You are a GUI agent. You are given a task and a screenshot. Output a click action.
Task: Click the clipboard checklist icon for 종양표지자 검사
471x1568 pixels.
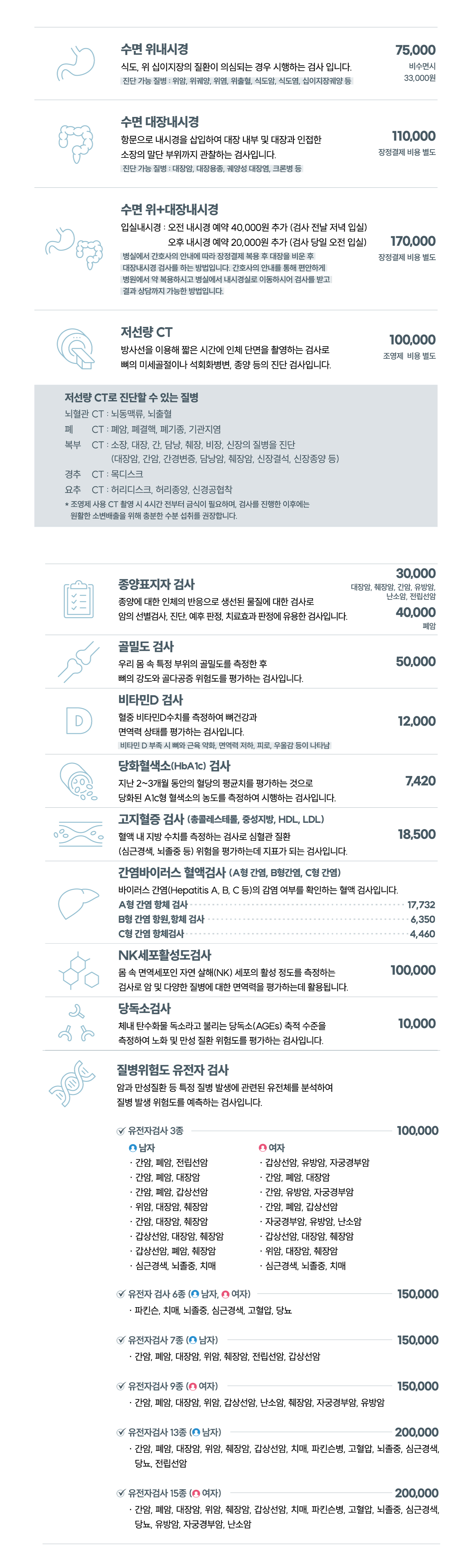79,600
